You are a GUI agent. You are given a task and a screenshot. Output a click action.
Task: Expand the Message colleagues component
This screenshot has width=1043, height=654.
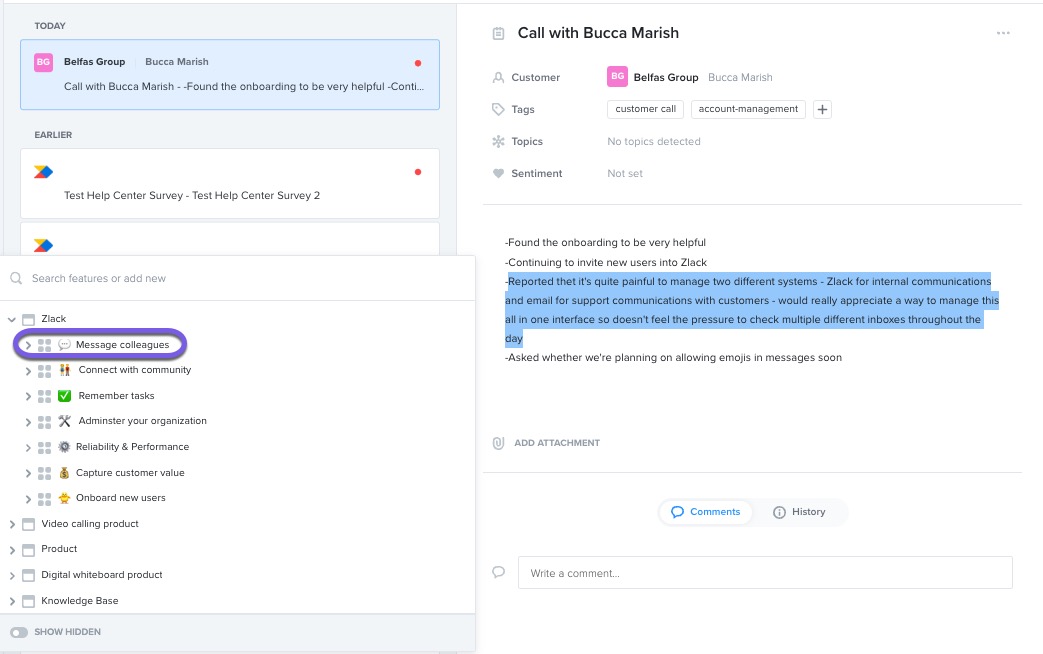28,345
